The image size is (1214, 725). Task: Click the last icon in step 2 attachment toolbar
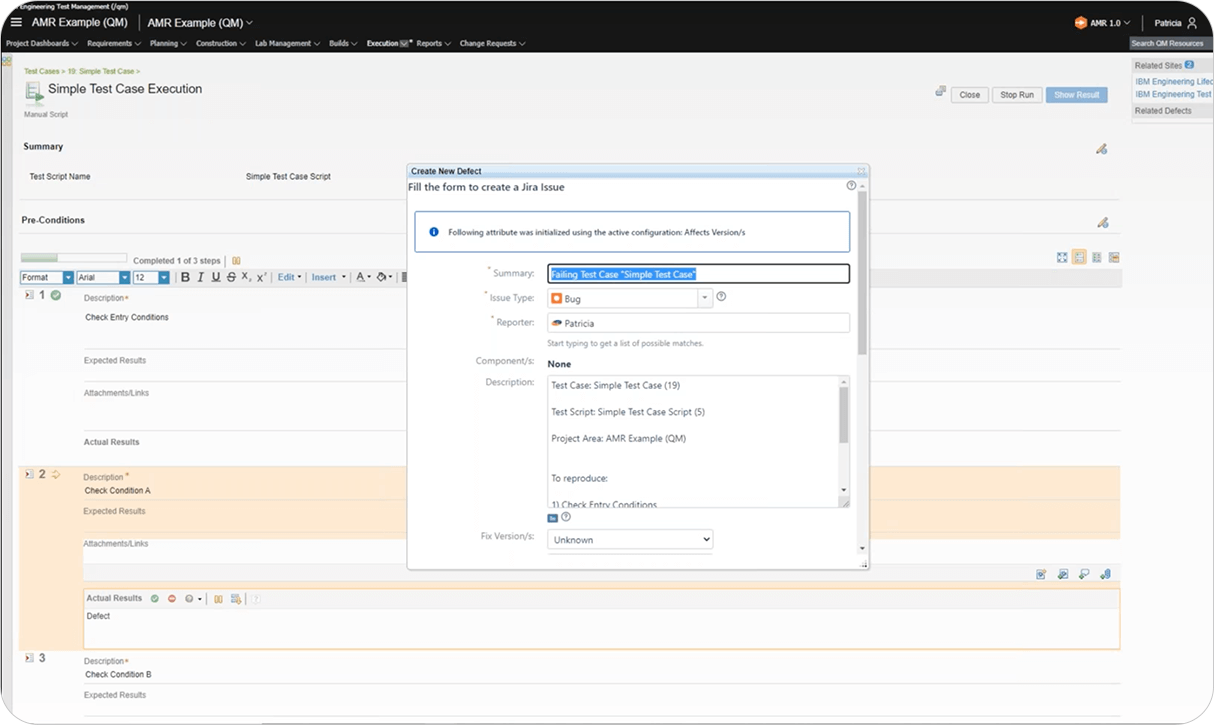1105,574
